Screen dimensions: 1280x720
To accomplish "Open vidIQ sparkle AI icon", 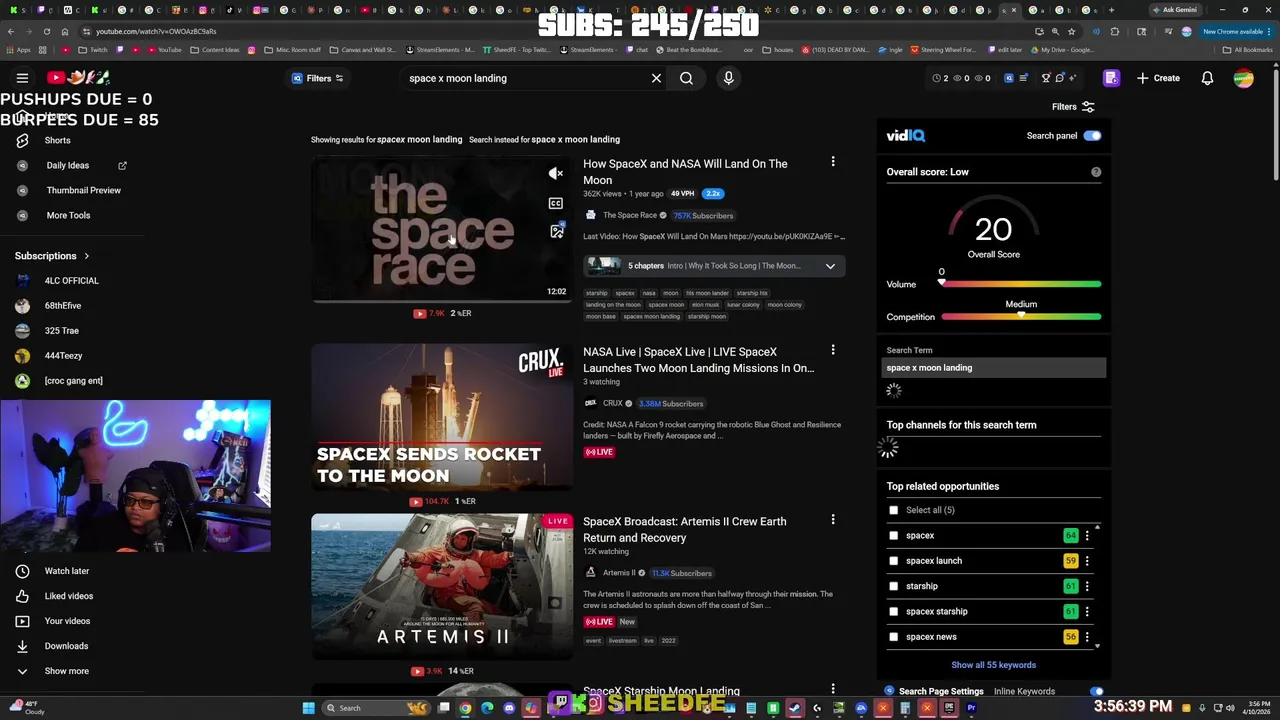I will tap(1075, 78).
